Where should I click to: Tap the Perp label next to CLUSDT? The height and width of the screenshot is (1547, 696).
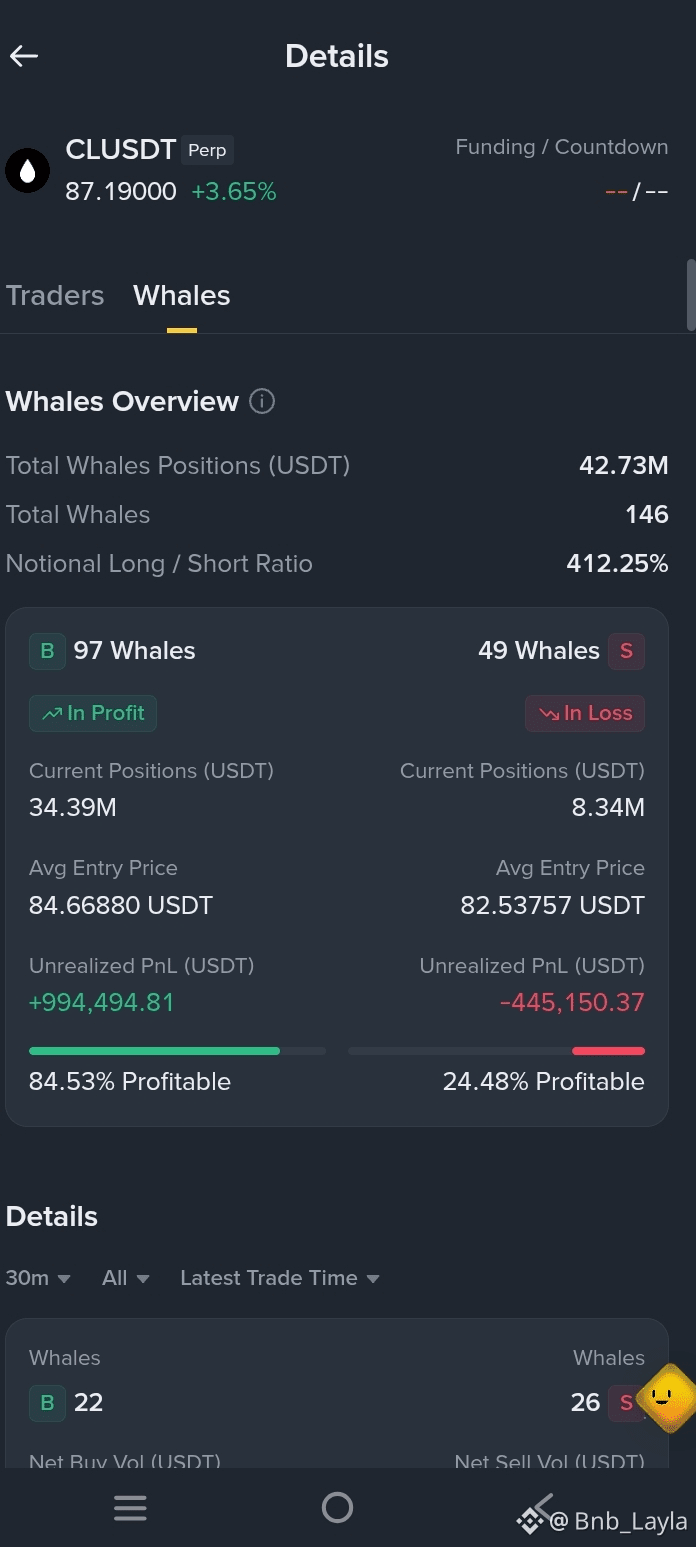click(x=207, y=150)
